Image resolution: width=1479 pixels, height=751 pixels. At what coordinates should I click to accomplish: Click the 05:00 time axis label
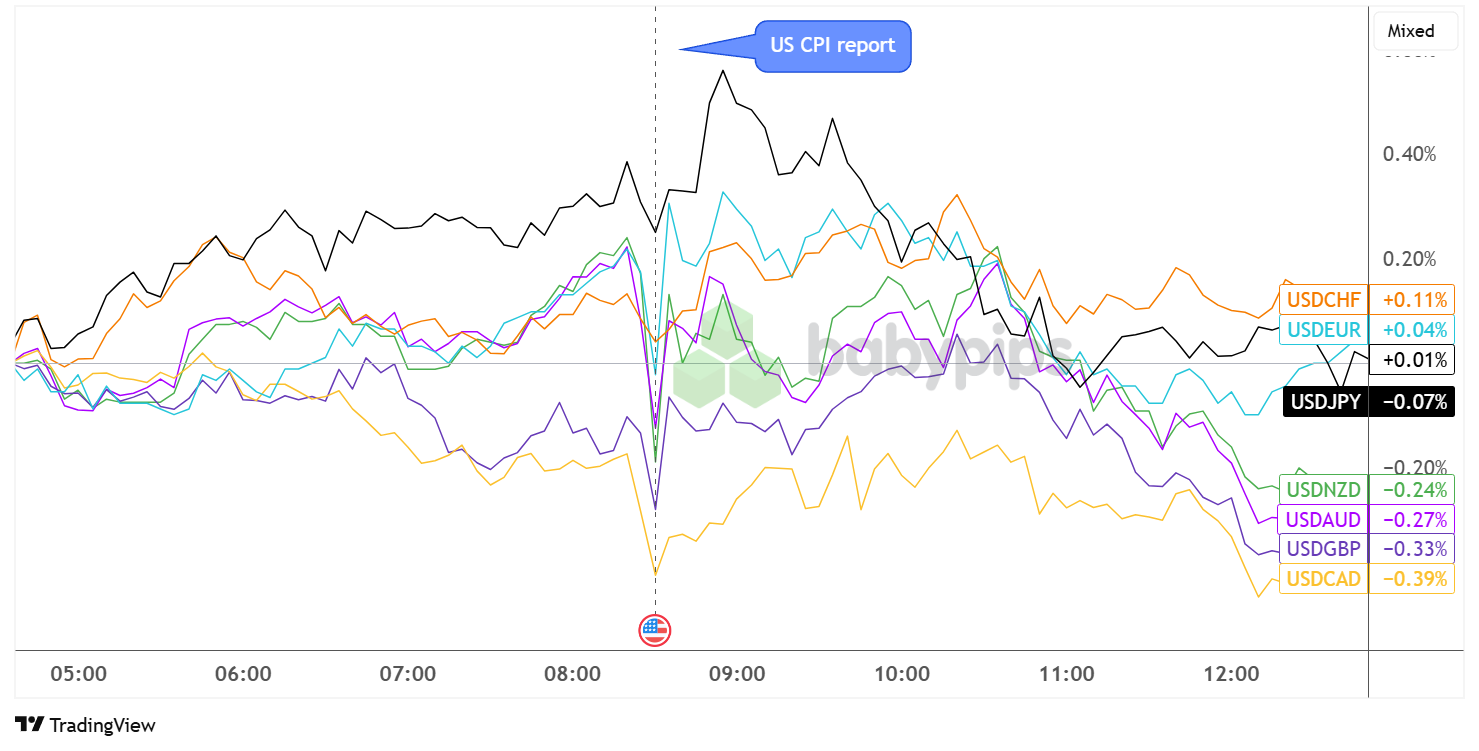click(79, 674)
